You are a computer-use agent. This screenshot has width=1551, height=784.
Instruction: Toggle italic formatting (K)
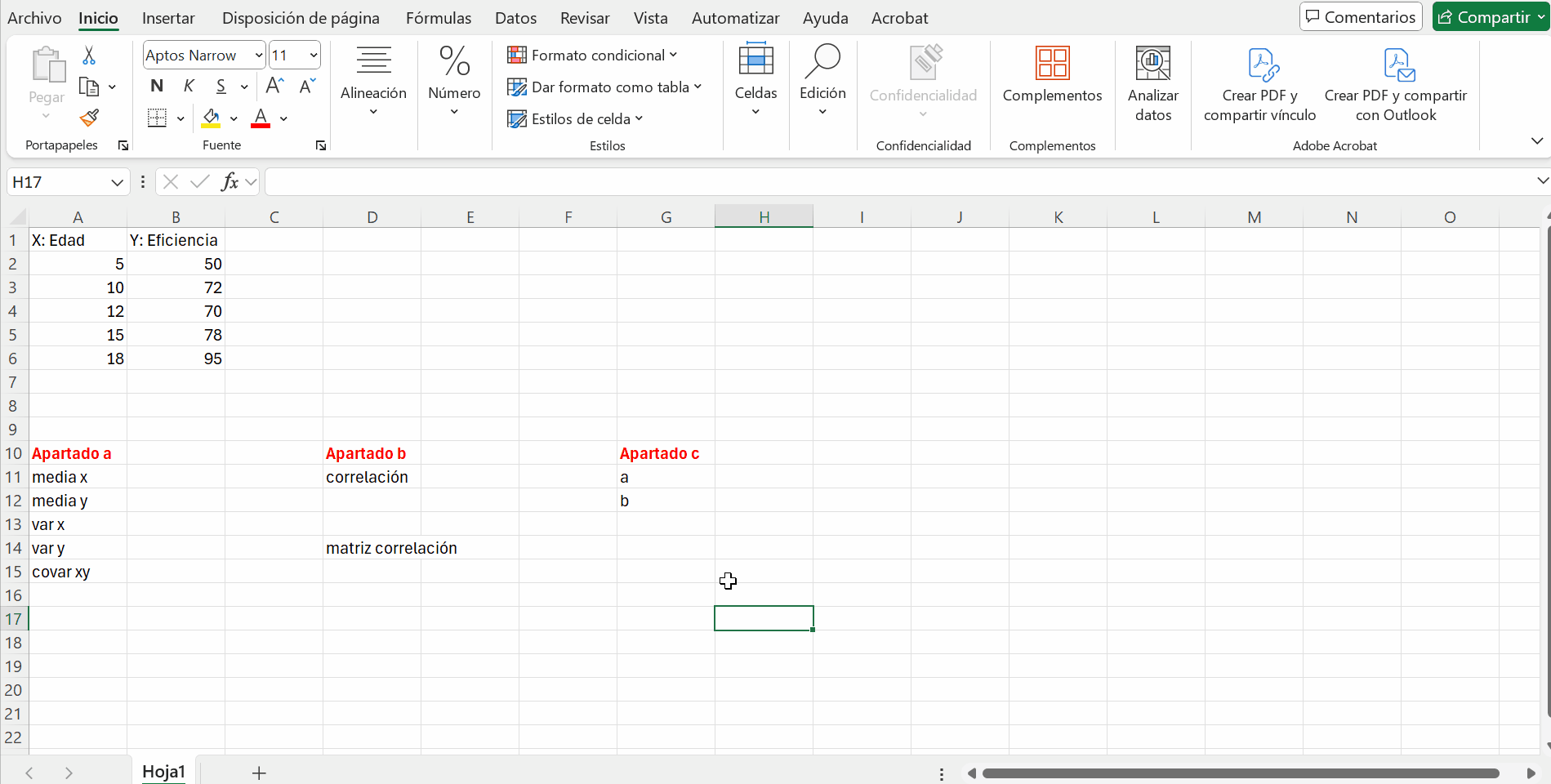[189, 86]
